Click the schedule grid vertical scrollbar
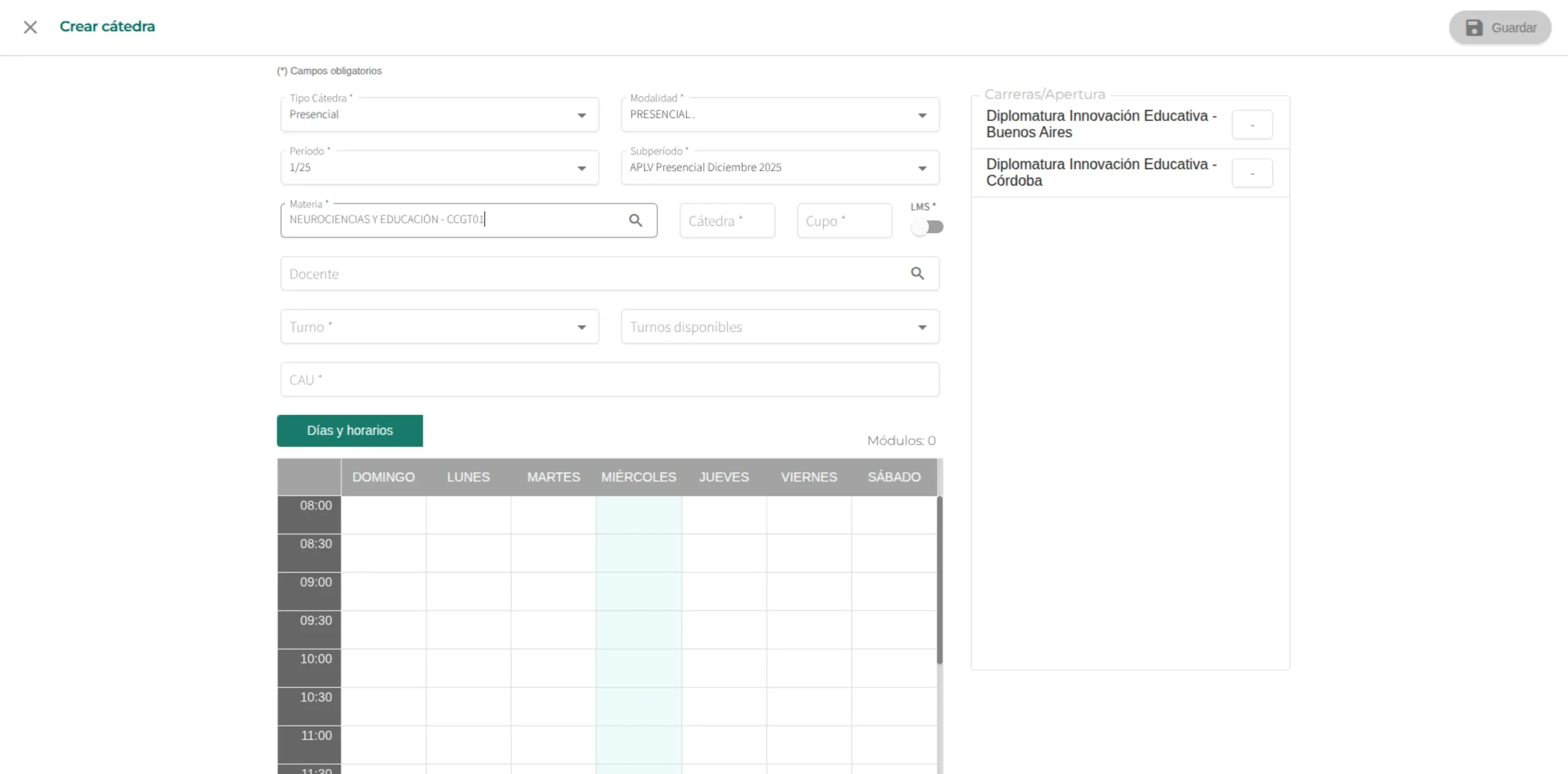The image size is (1568, 774). coord(939,580)
